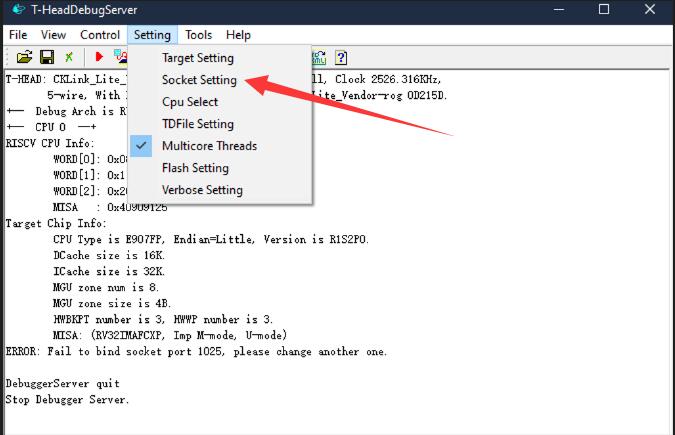Image resolution: width=675 pixels, height=435 pixels.
Task: Open Flash Setting menu entry
Action: click(195, 168)
